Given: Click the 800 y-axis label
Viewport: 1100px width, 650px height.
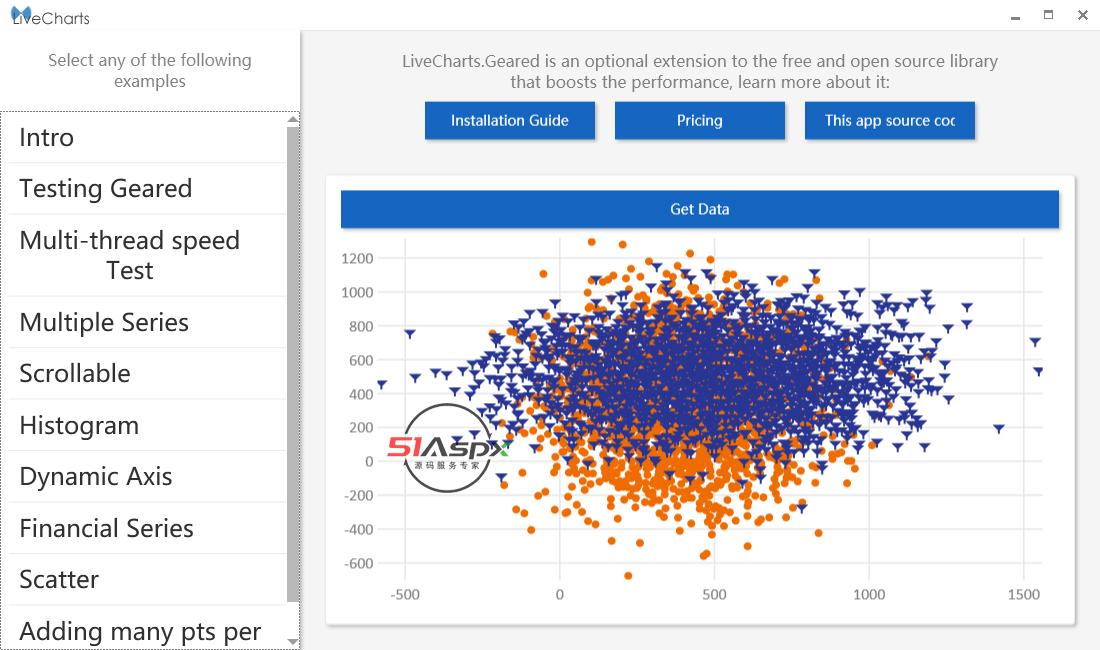Looking at the screenshot, I should tap(361, 327).
